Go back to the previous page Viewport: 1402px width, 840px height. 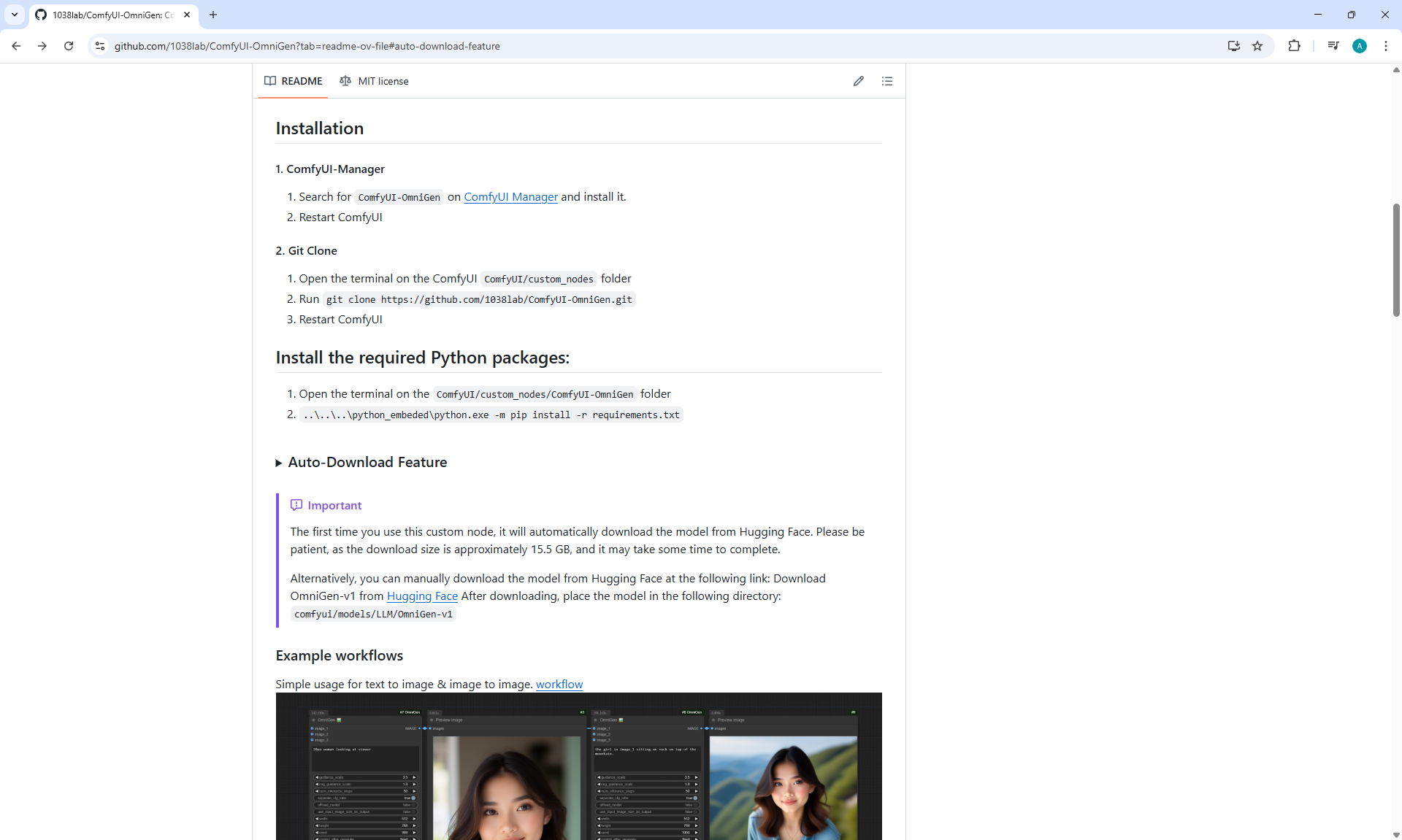pyautogui.click(x=16, y=46)
